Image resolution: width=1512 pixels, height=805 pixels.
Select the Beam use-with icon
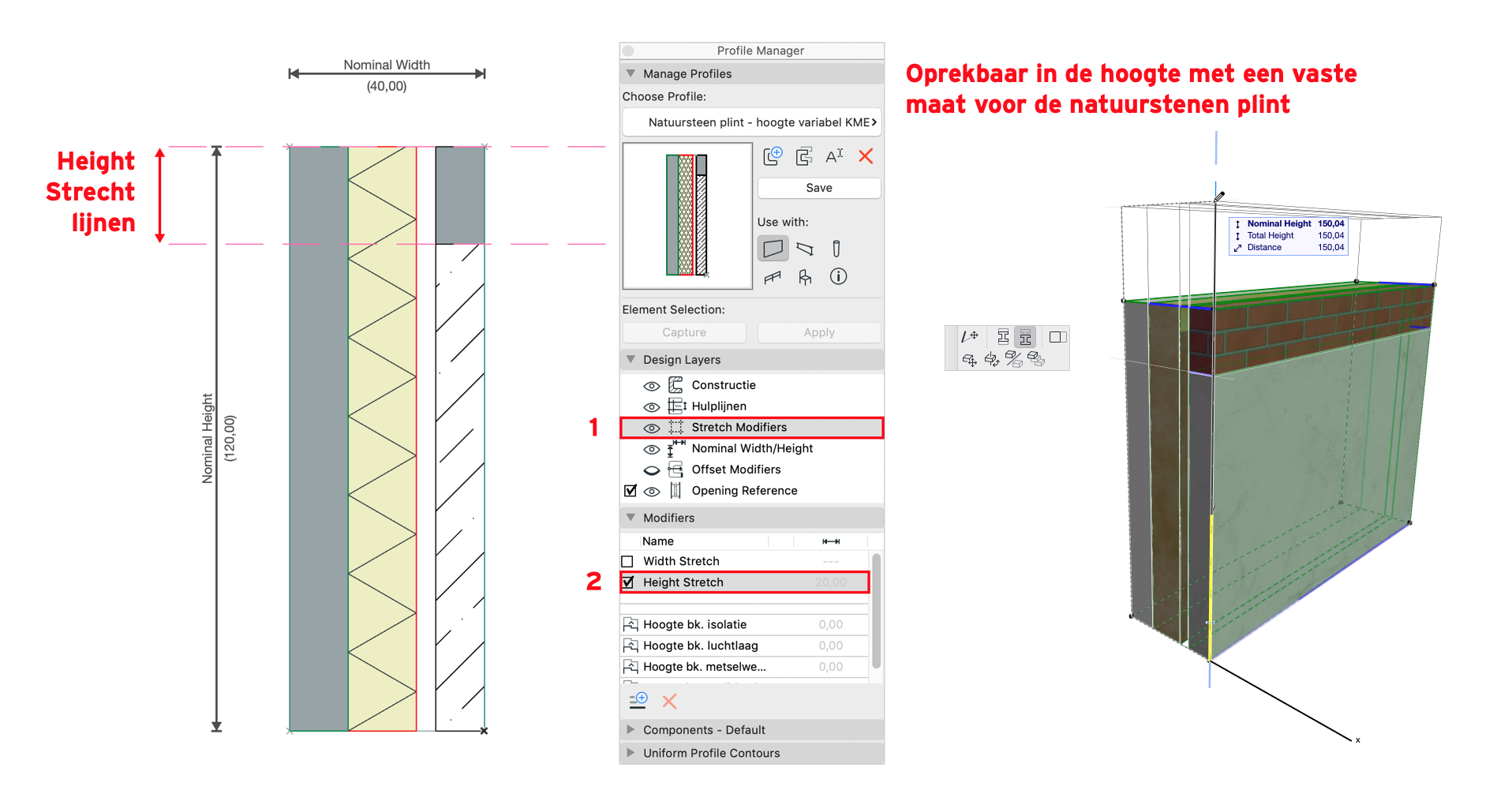click(x=805, y=249)
